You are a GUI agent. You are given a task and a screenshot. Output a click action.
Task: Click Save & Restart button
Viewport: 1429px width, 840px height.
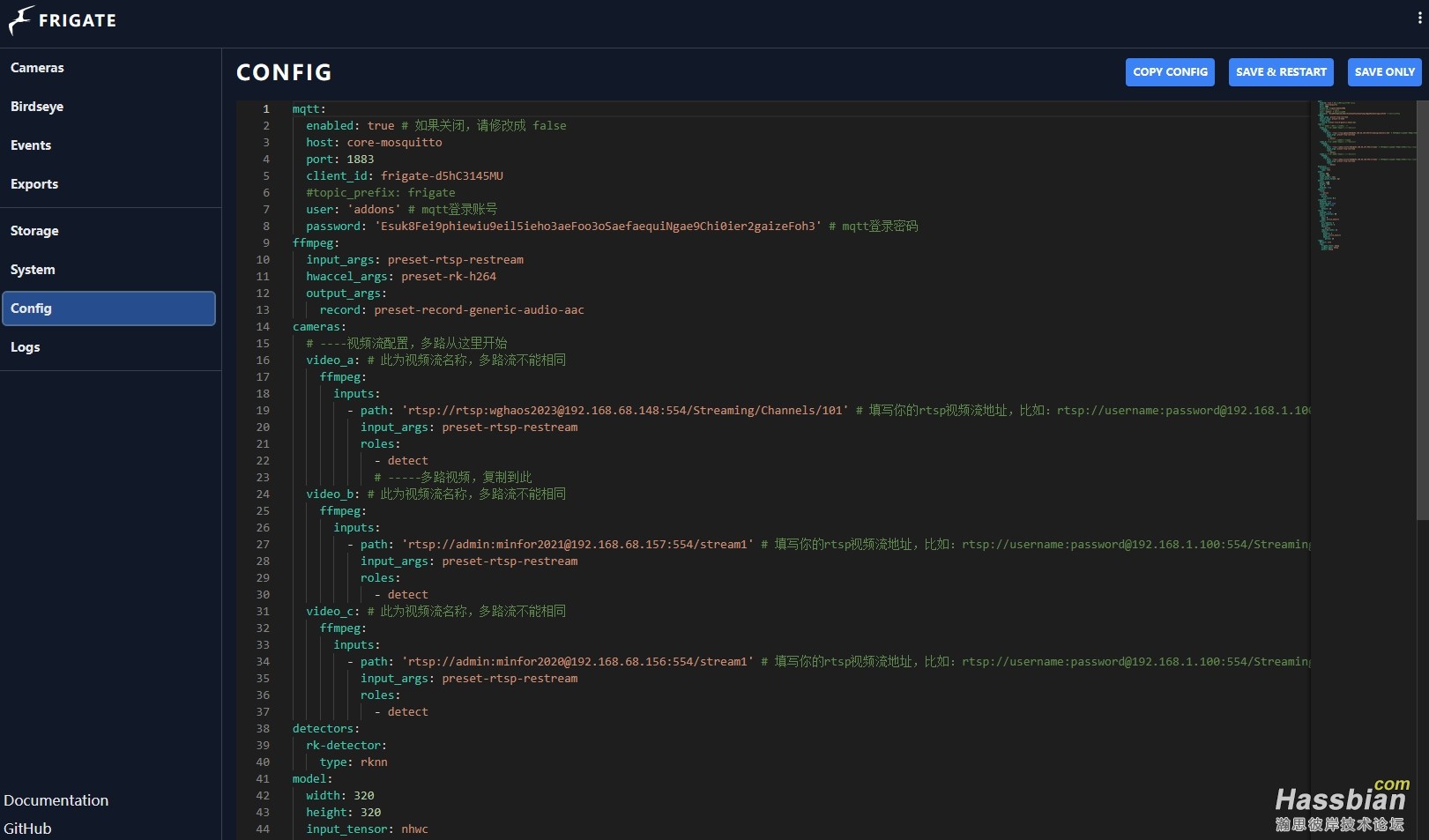1281,72
